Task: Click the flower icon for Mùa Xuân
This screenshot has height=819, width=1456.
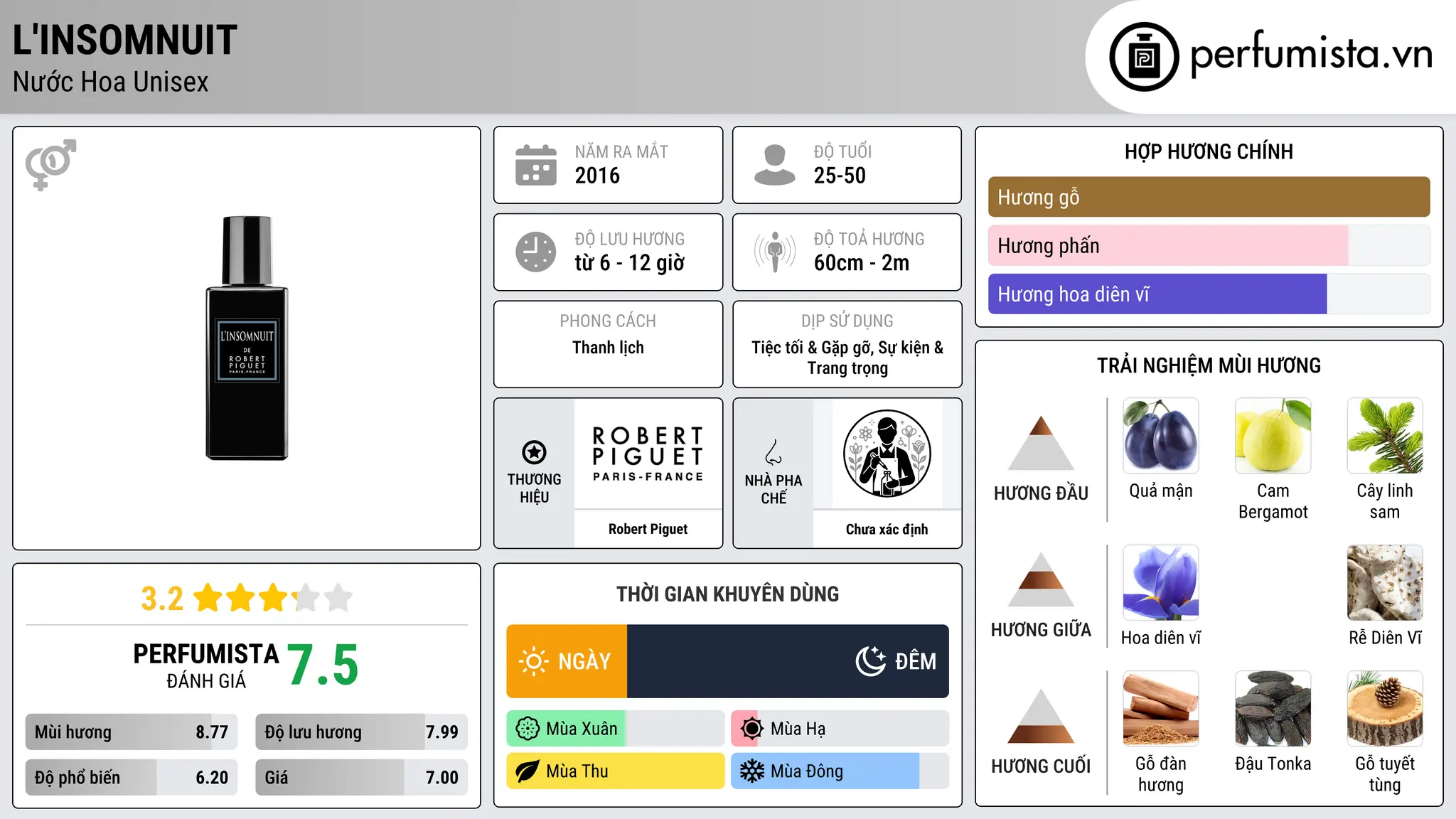Action: pos(528,729)
